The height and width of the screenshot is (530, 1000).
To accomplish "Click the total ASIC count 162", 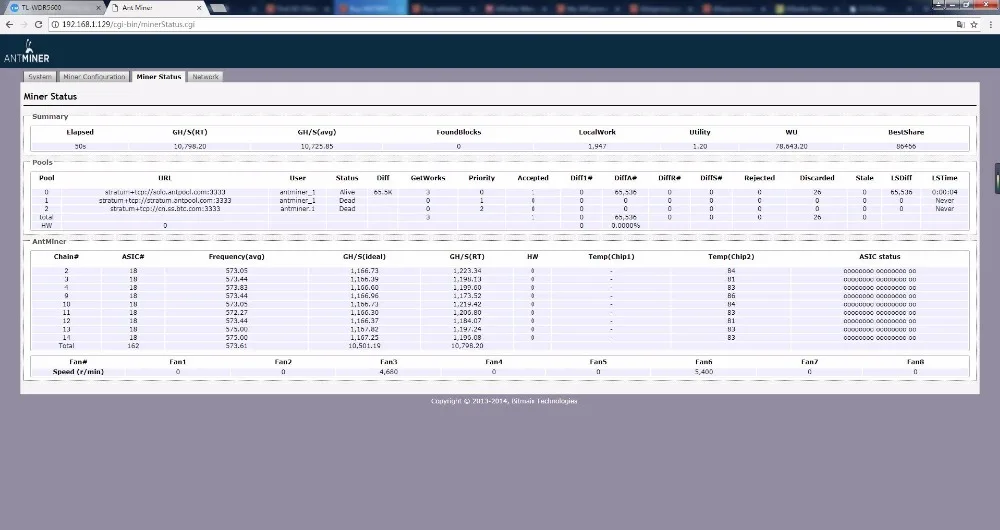I will coord(133,346).
